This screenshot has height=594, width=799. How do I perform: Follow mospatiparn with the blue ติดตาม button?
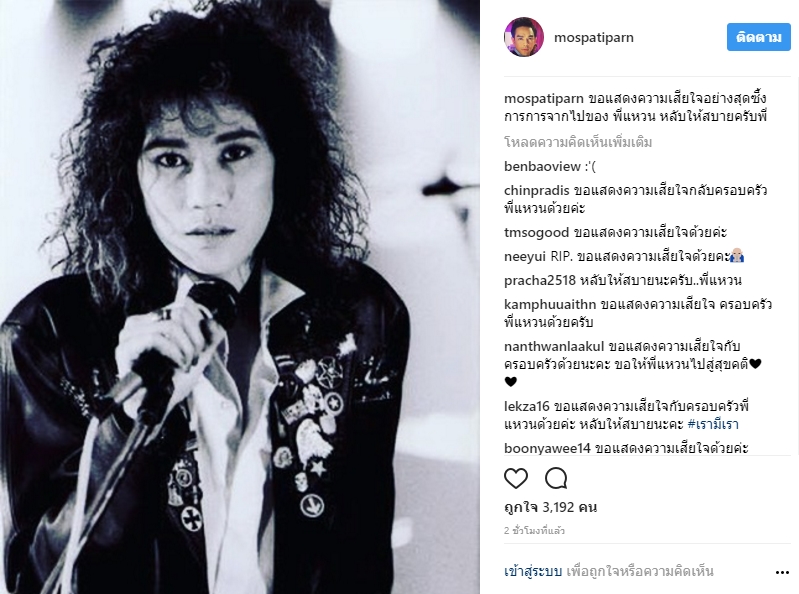click(x=758, y=37)
